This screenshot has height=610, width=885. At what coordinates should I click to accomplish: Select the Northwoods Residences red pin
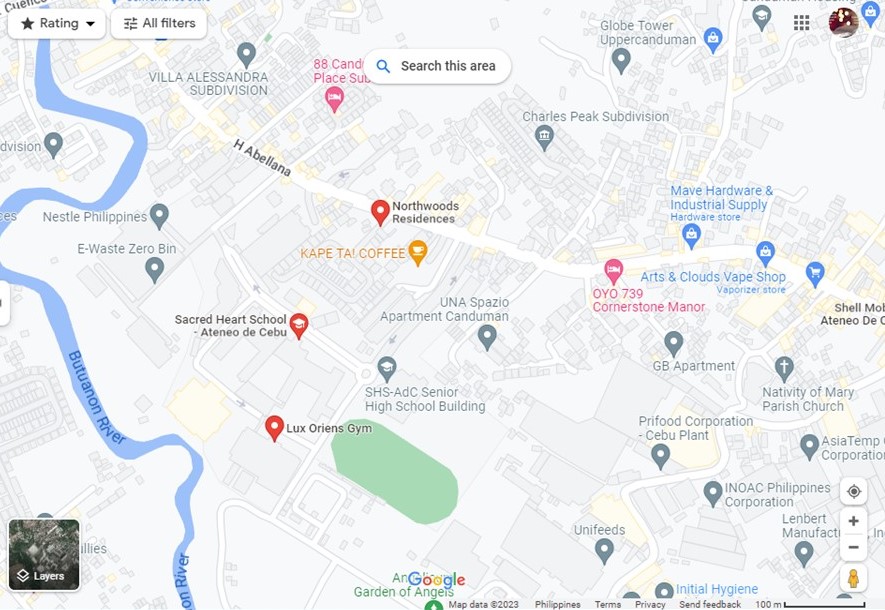point(380,213)
